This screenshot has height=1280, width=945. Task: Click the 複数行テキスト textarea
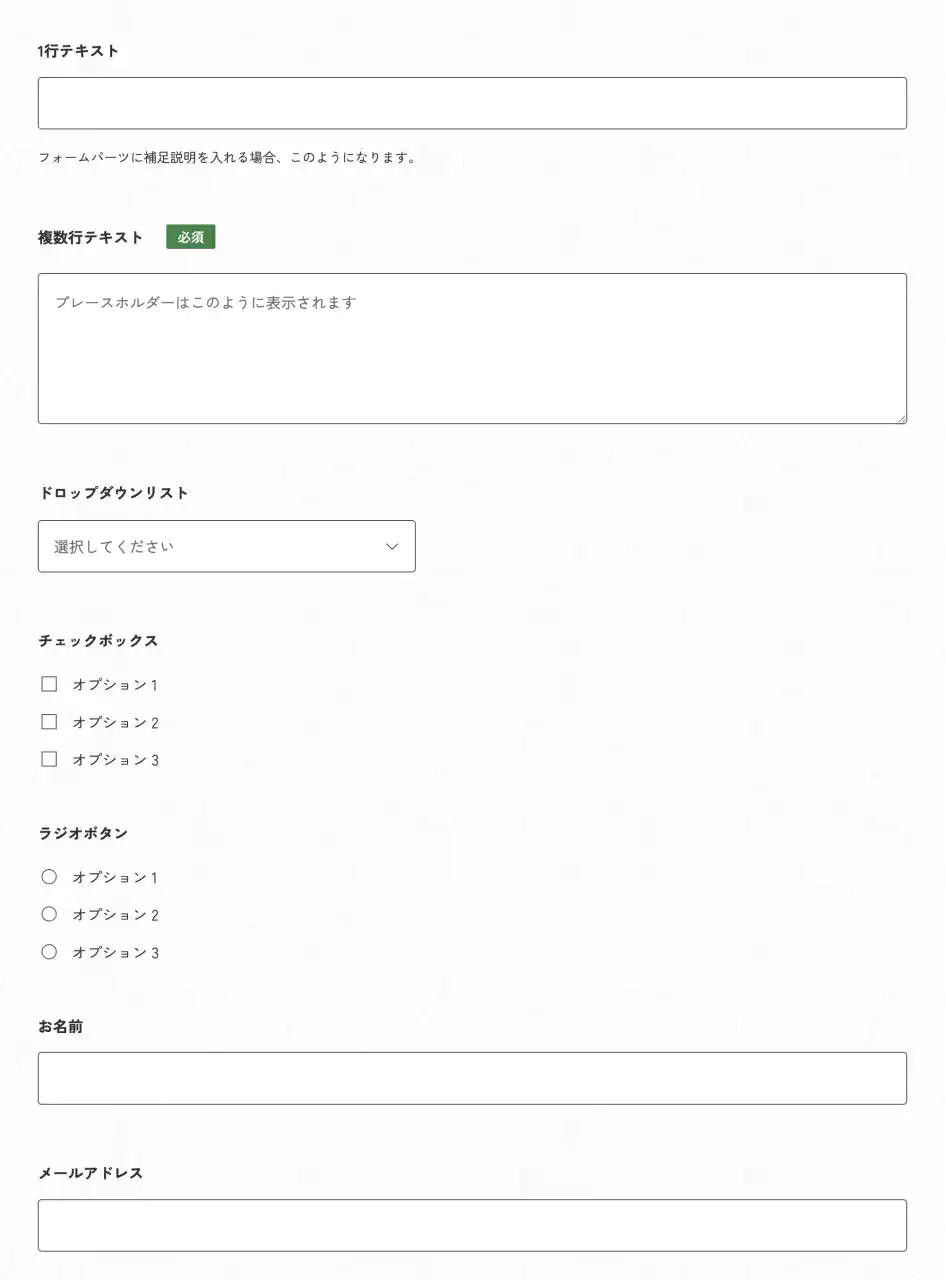point(472,348)
